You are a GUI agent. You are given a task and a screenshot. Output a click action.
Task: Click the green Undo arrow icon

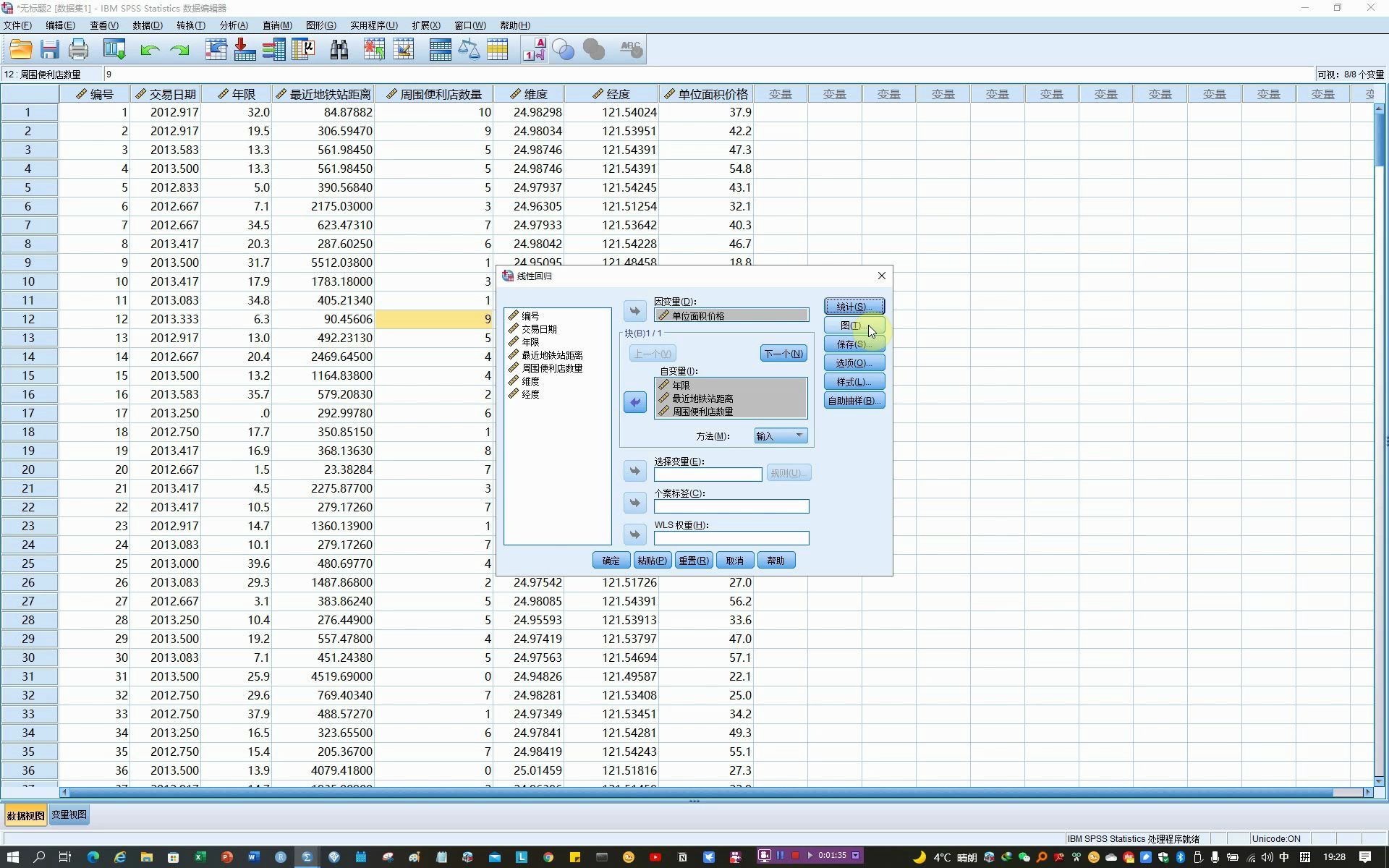click(150, 49)
